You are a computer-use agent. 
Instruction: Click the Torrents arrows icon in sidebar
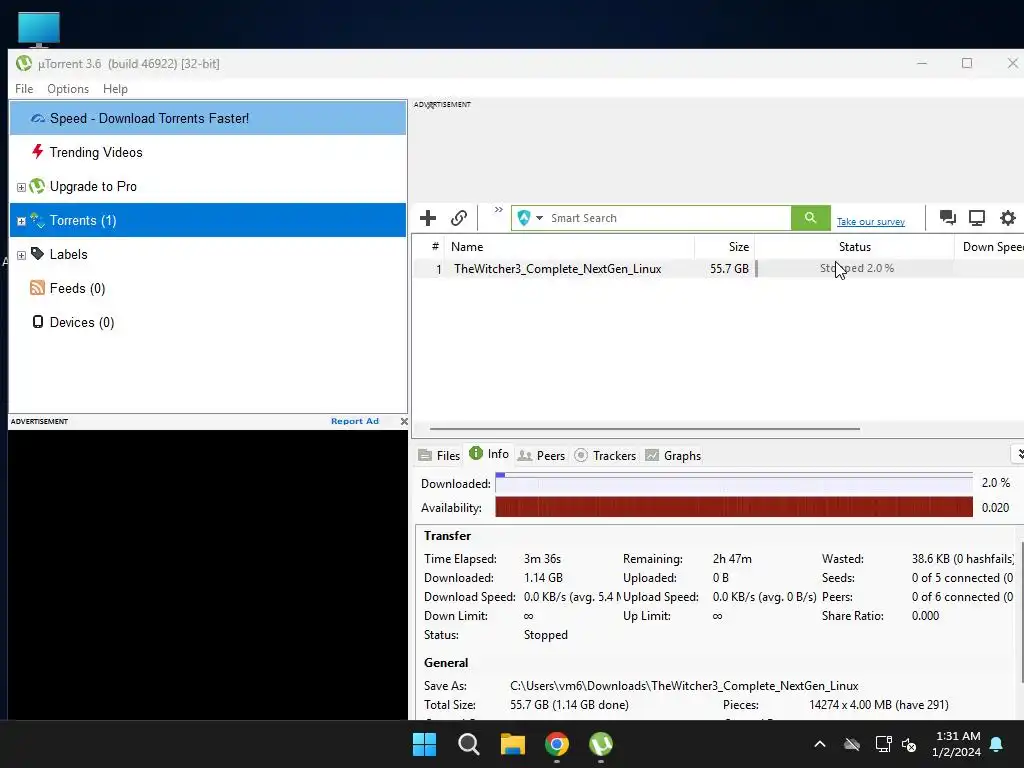[37, 220]
